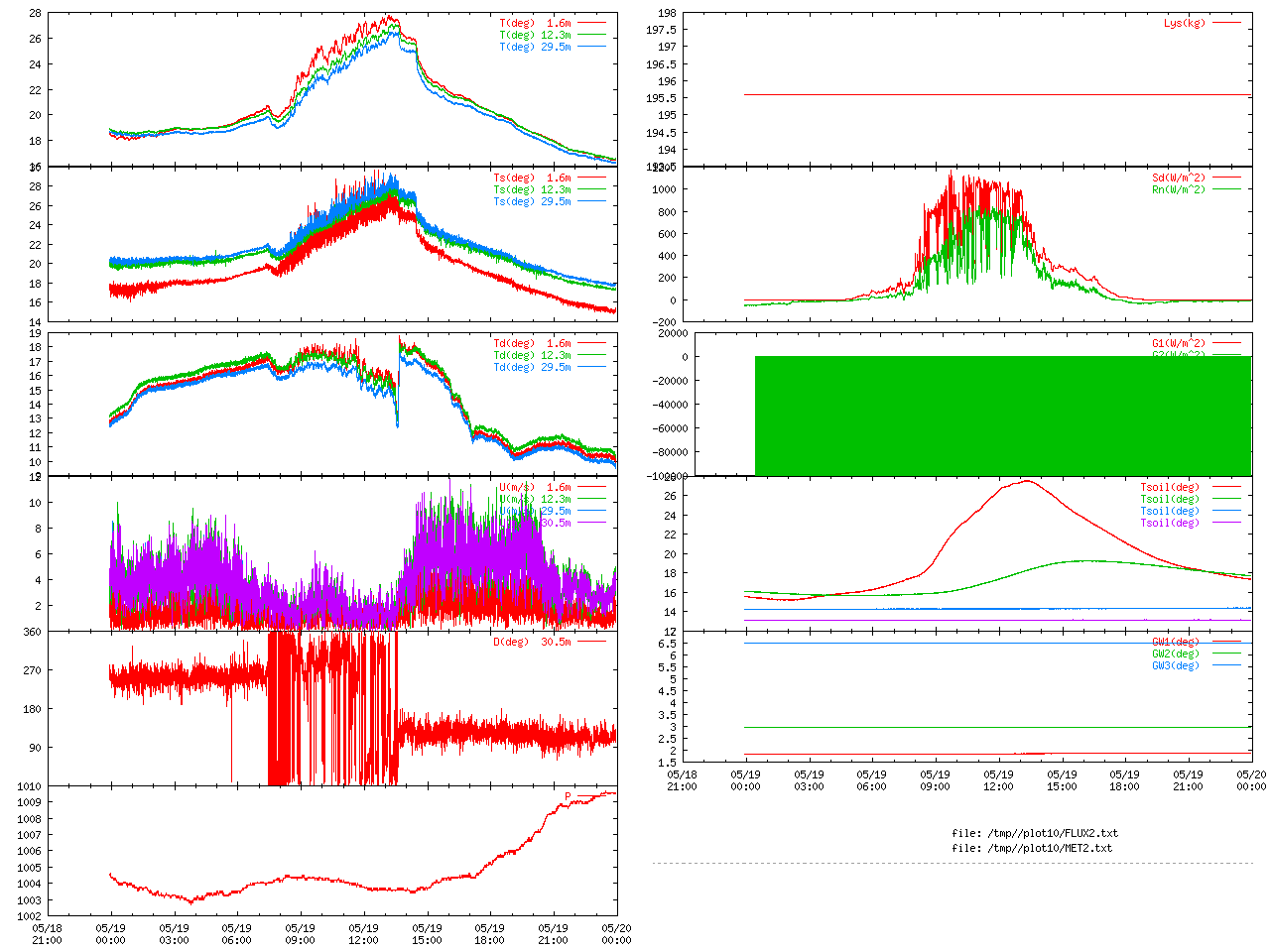Select the D(deg) 30.5m legend label
Screen dimensions: 1270x952
(533, 642)
